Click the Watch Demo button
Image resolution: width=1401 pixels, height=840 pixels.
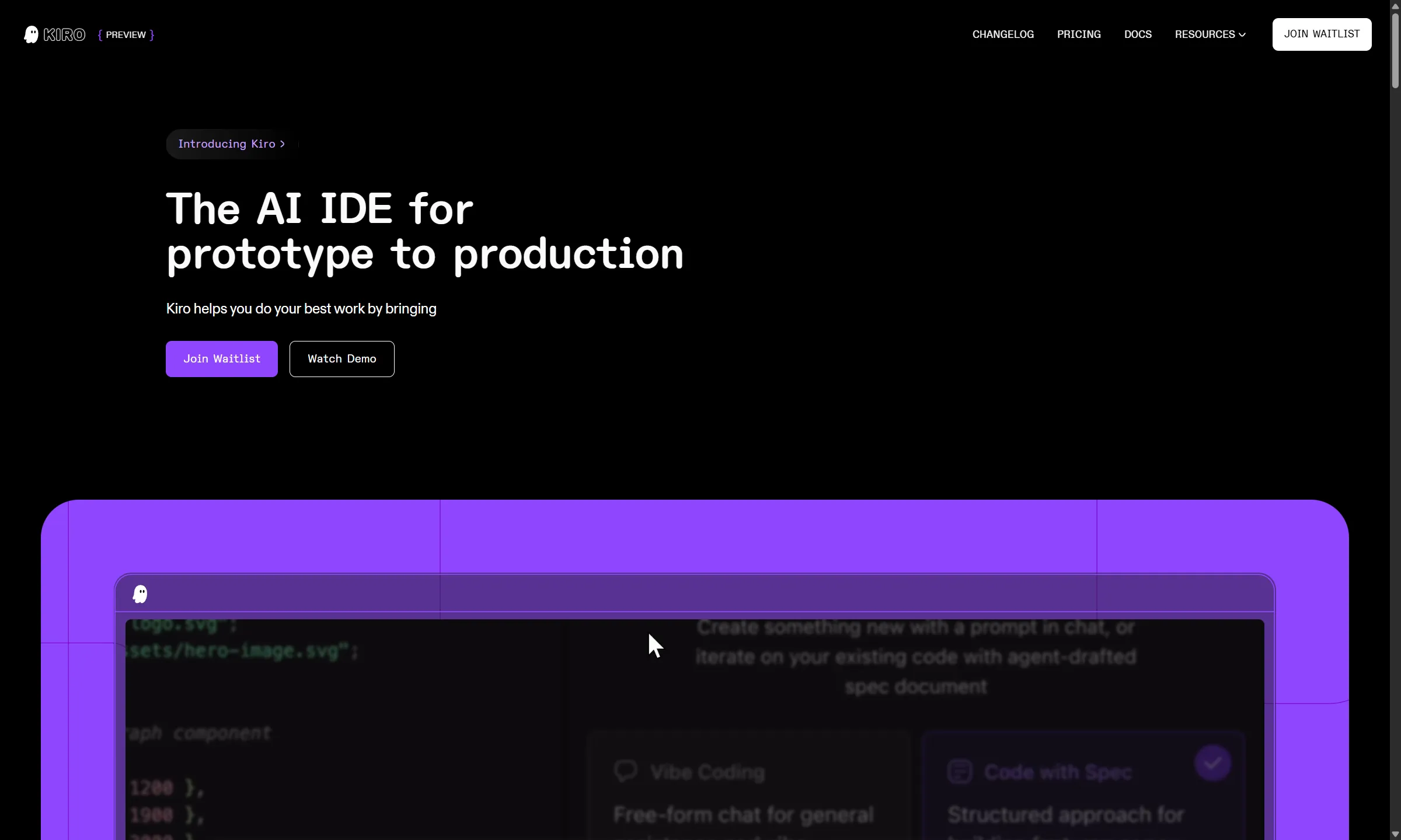(342, 359)
